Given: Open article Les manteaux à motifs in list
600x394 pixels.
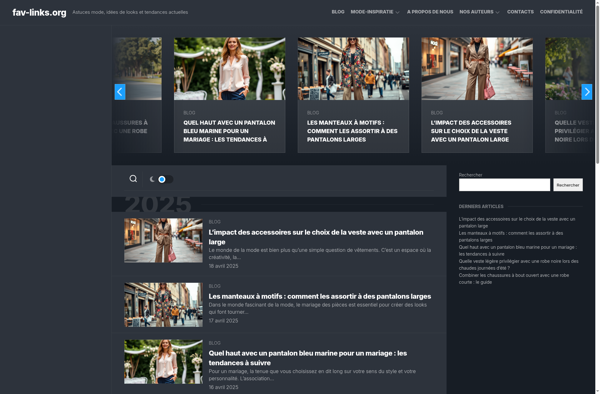Looking at the screenshot, I should click(320, 296).
